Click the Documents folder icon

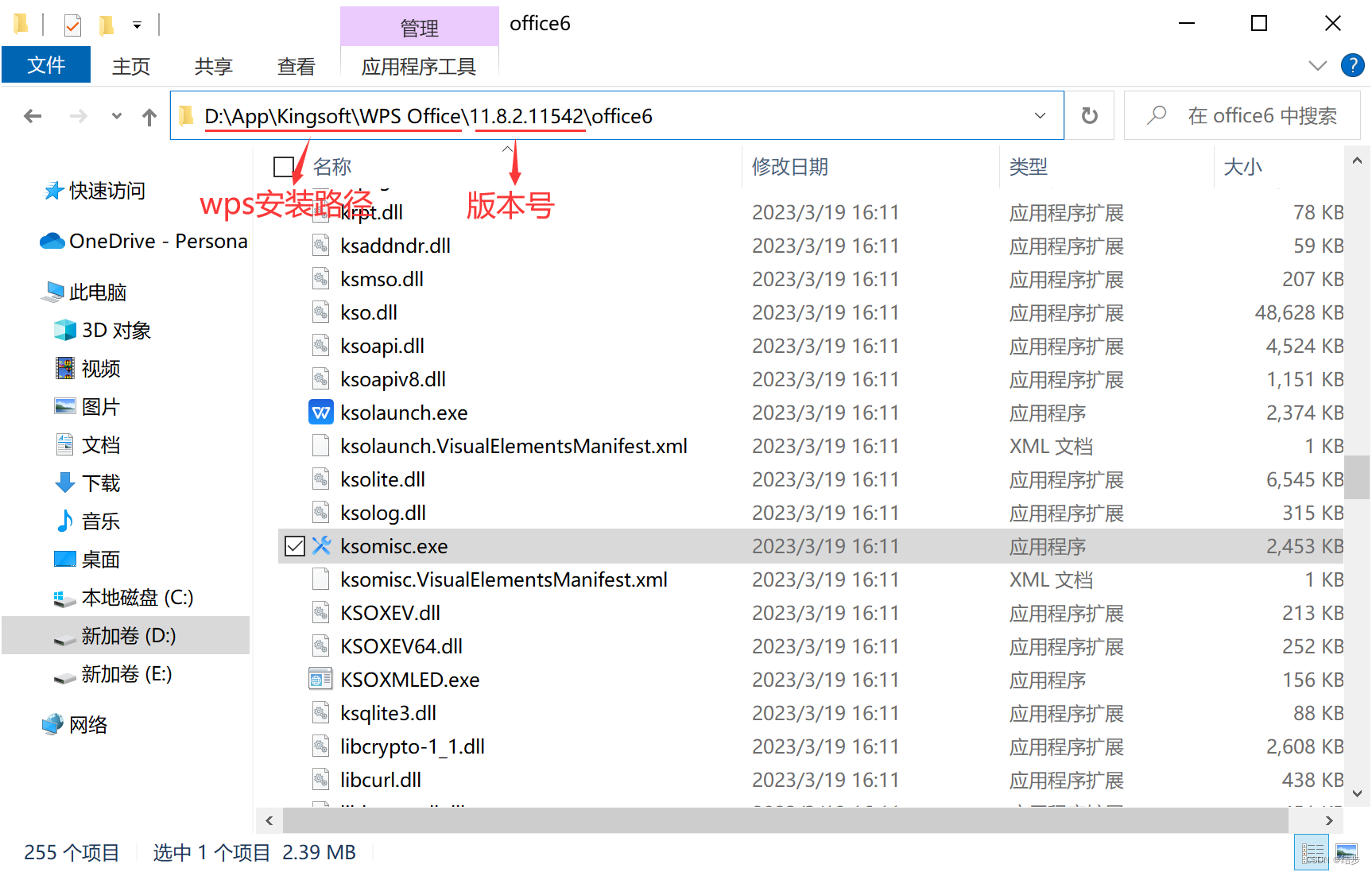point(65,444)
